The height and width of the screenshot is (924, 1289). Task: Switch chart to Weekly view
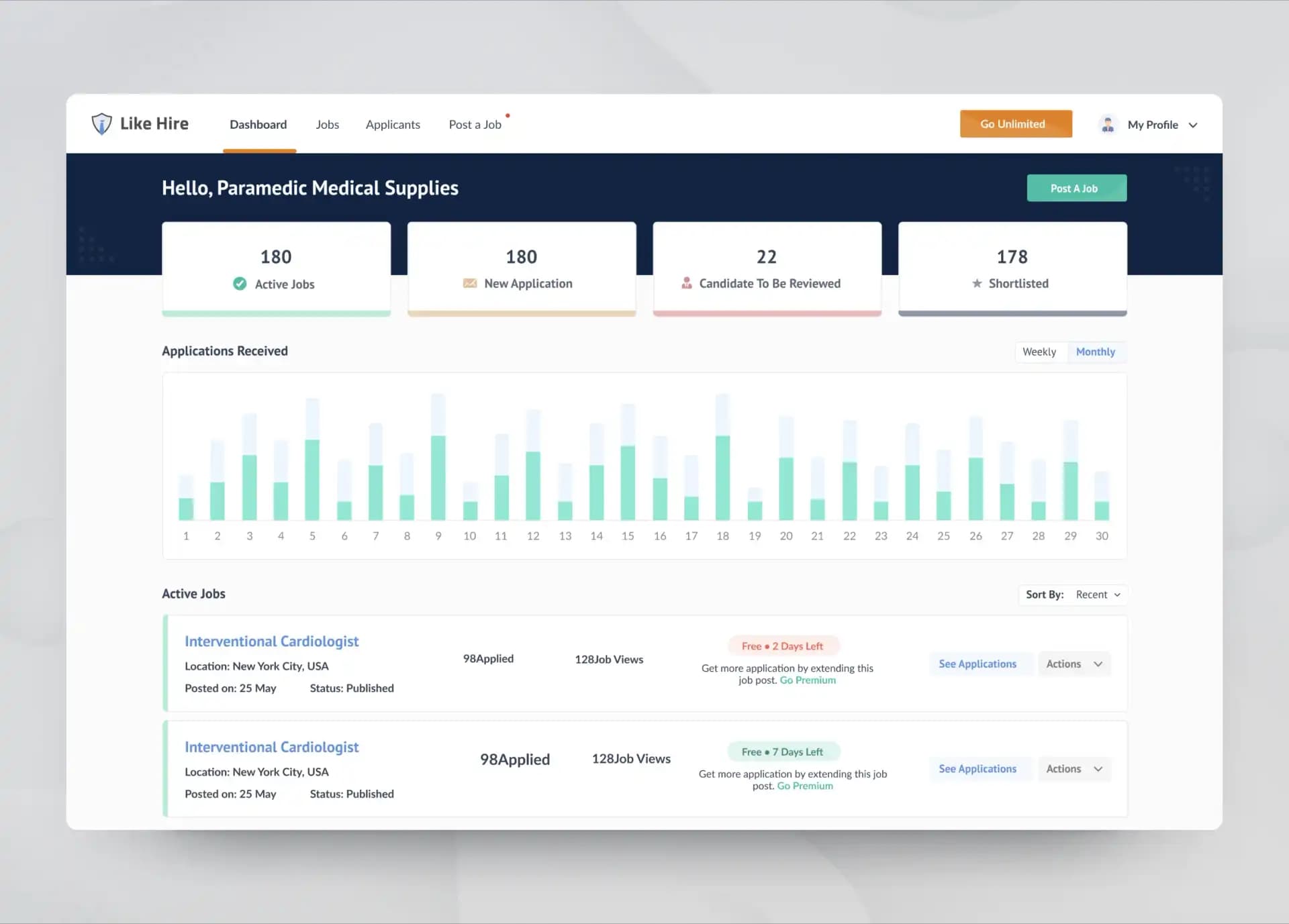[1039, 352]
